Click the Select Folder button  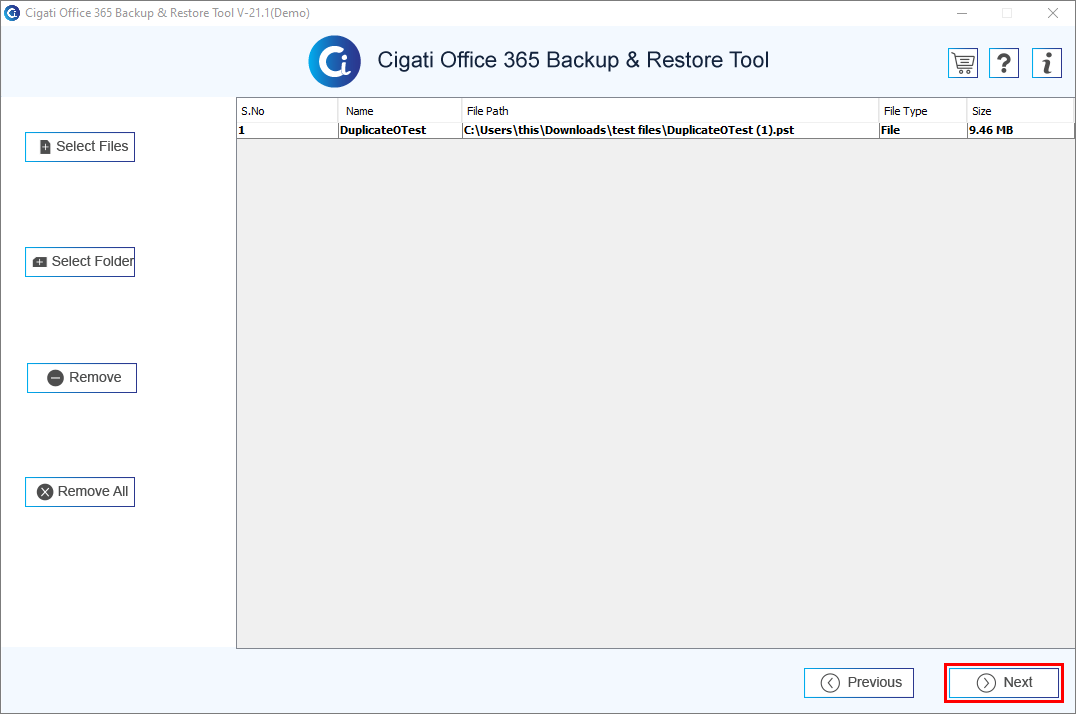[80, 262]
